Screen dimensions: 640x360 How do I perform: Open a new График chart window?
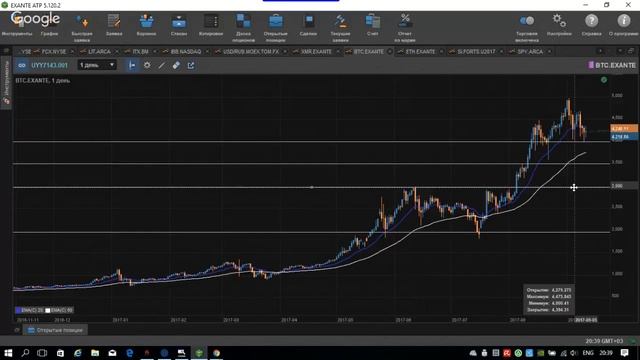click(x=49, y=25)
